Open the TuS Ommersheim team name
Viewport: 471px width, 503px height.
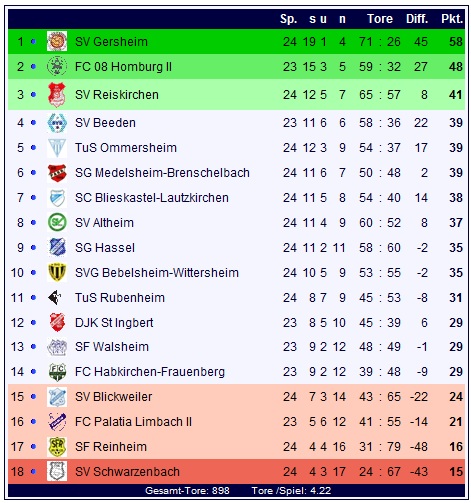click(126, 148)
